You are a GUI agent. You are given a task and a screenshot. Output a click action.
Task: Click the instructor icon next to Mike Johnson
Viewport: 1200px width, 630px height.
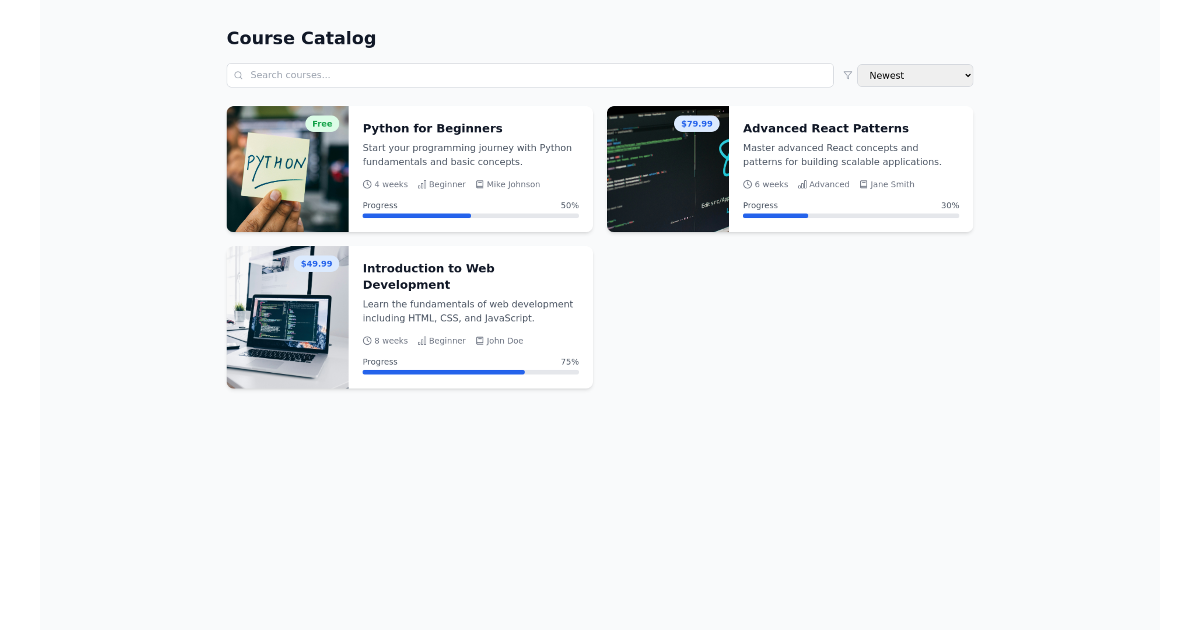tap(479, 184)
